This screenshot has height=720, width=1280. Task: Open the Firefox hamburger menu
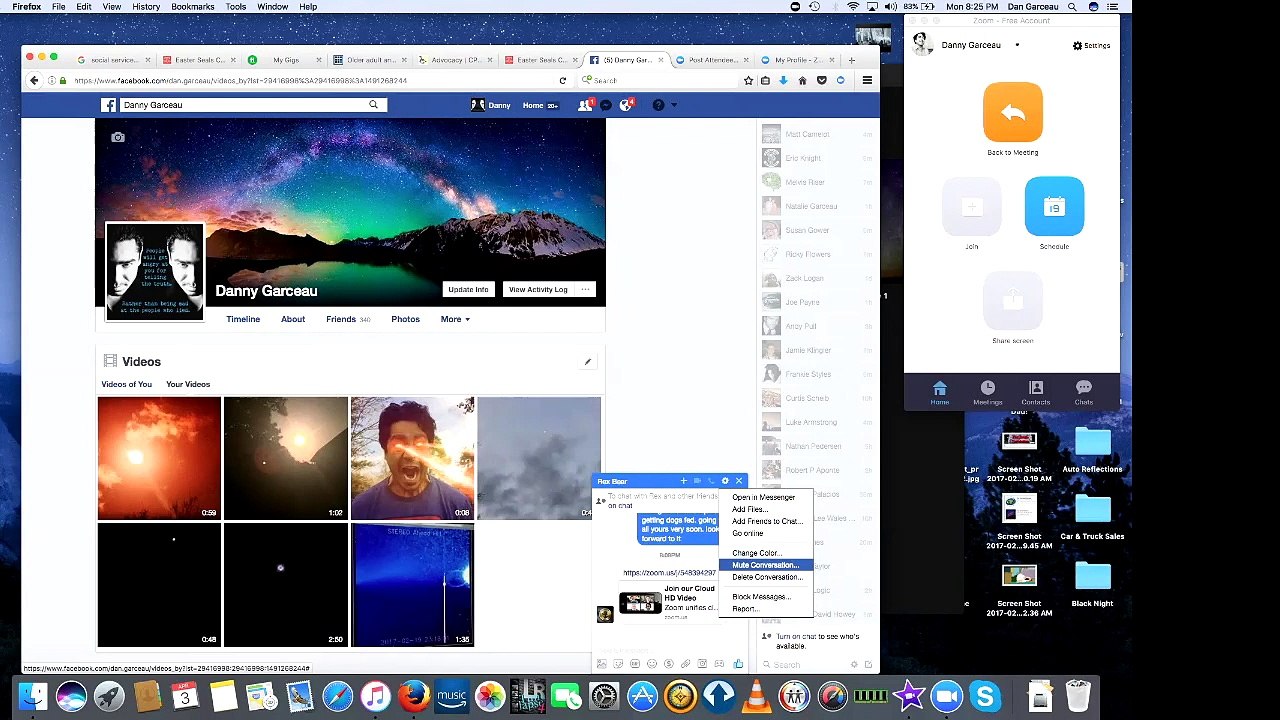[x=867, y=81]
